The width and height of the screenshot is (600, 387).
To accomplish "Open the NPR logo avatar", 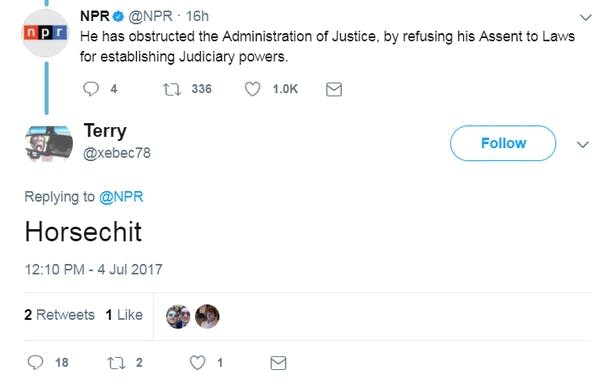I will click(46, 33).
